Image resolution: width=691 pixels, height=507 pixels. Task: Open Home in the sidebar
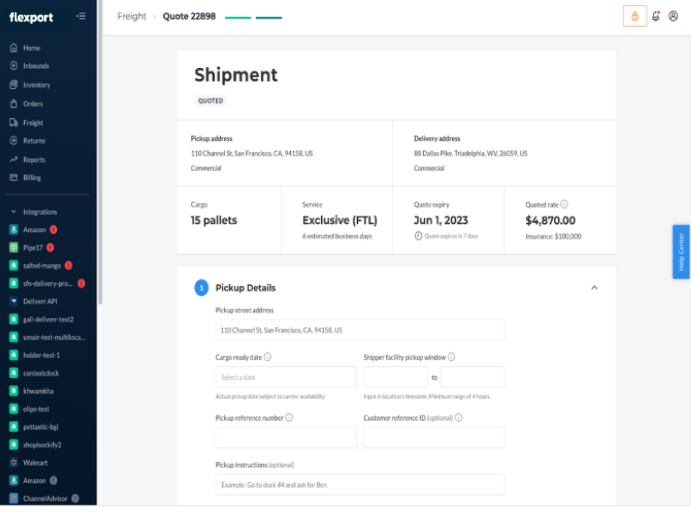pyautogui.click(x=31, y=48)
